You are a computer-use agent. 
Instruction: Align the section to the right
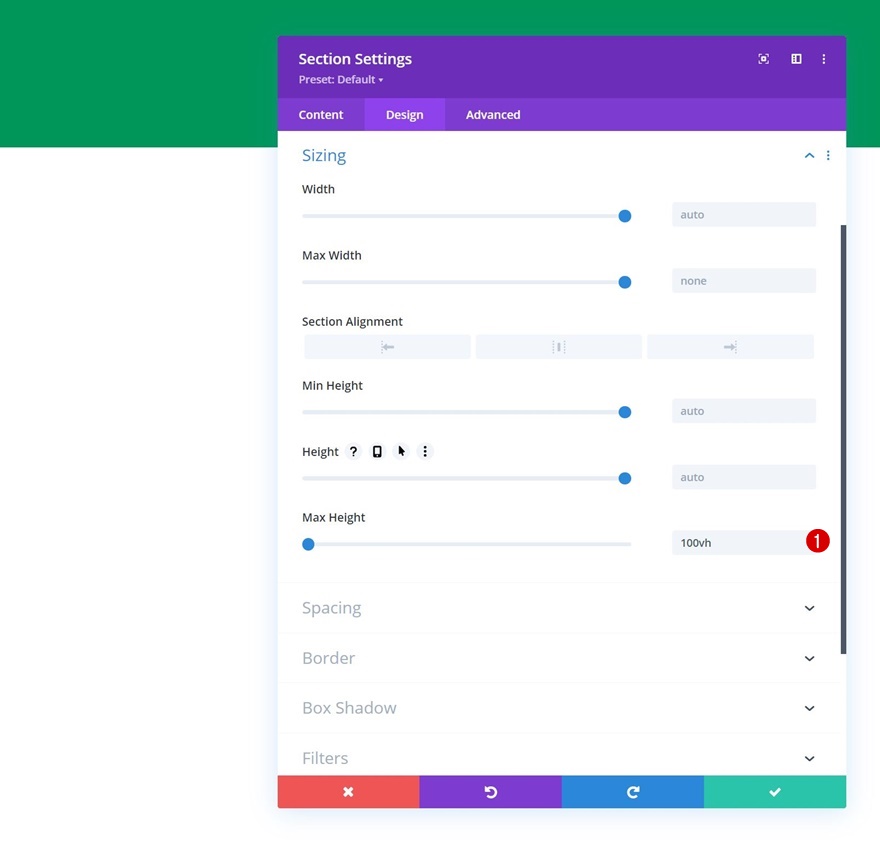point(730,347)
